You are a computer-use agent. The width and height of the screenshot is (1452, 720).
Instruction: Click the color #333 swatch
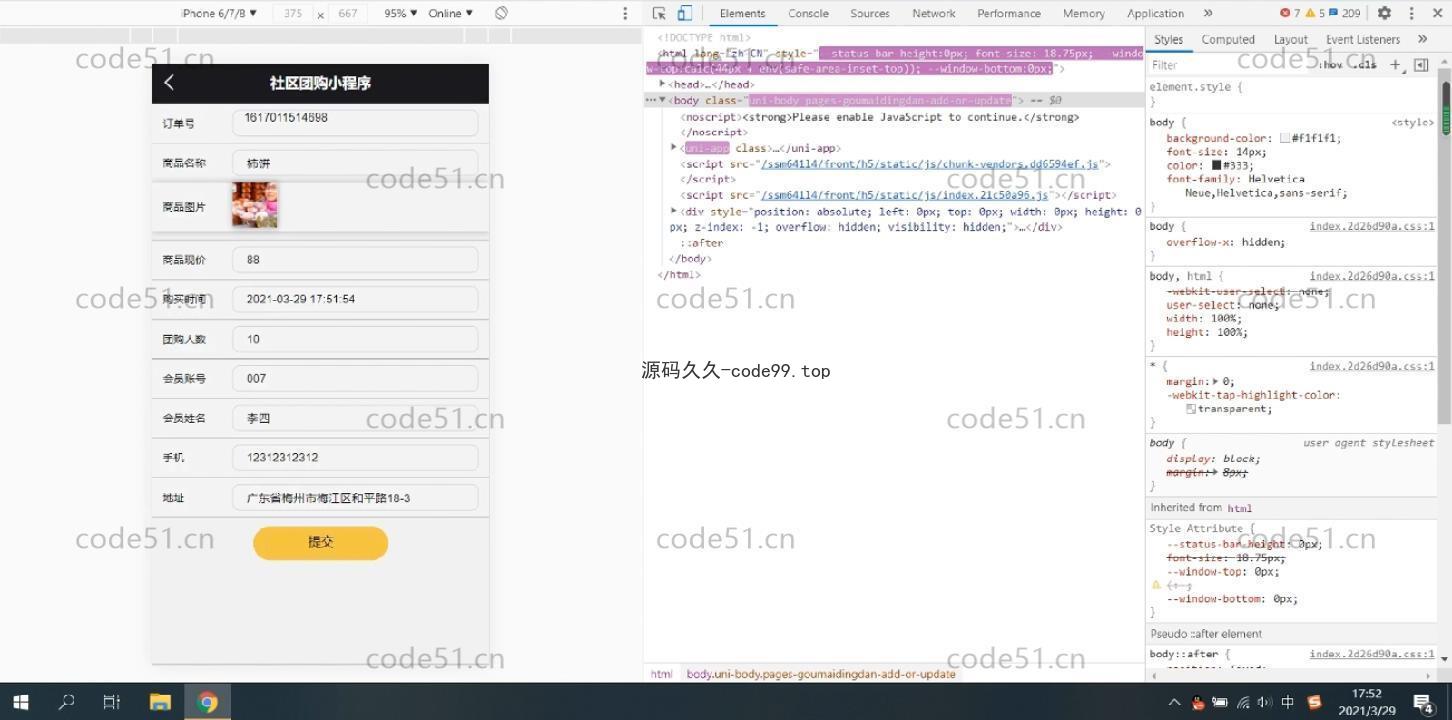(x=1217, y=165)
